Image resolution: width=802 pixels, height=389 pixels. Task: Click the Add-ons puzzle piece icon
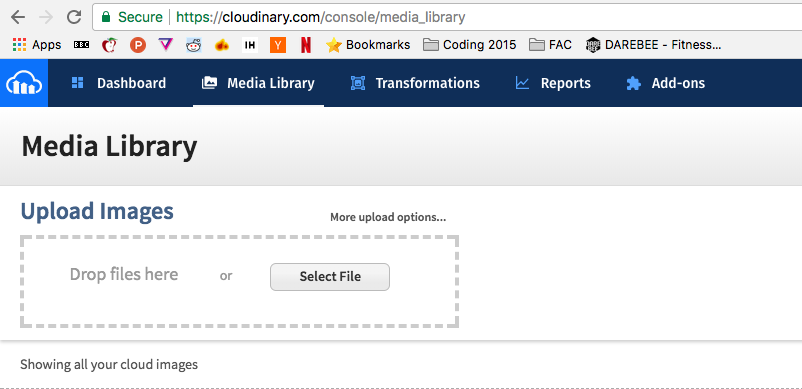pos(633,83)
